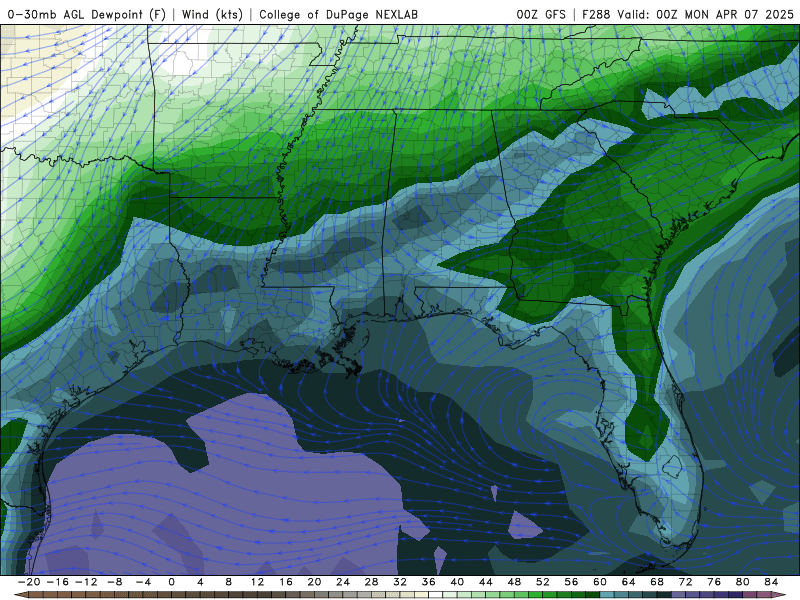Click the 60 value on the legend
800x600 pixels.
point(600,582)
